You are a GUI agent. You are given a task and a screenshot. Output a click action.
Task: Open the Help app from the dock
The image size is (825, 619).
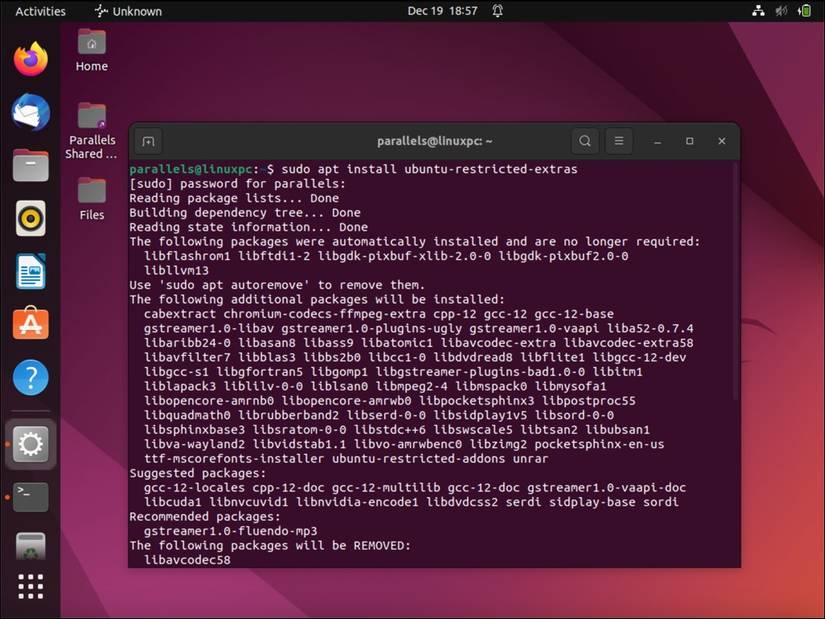pos(30,377)
